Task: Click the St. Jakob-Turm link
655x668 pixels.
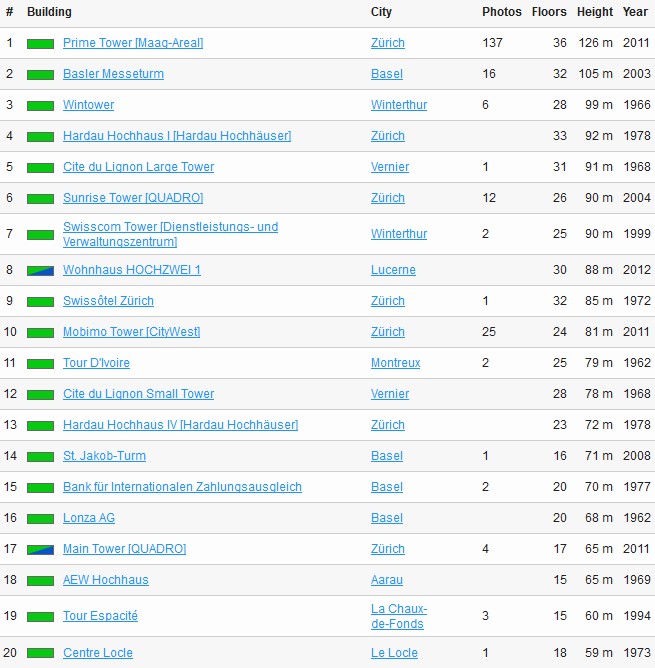Action: pyautogui.click(x=104, y=456)
